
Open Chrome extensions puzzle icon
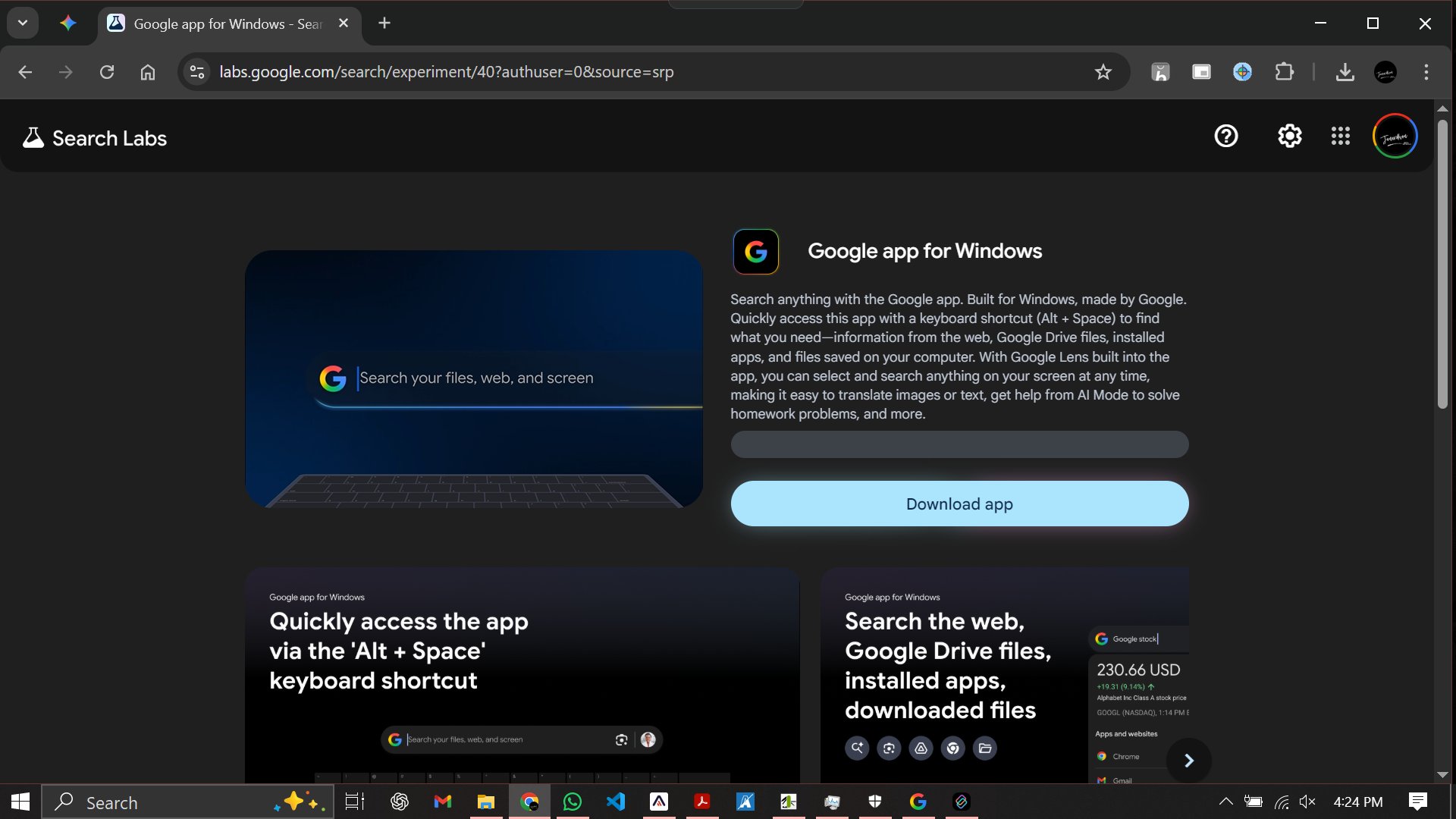click(1284, 72)
